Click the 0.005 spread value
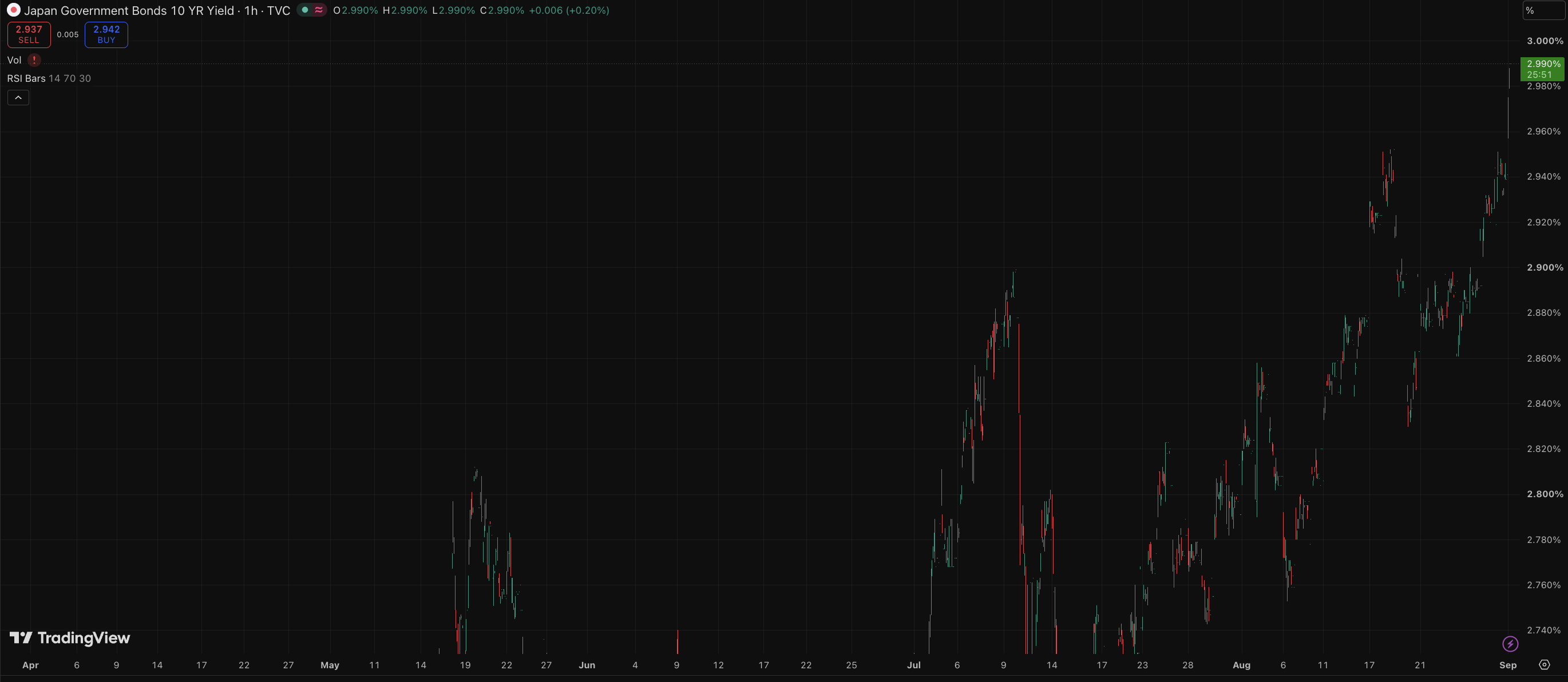Image resolution: width=1568 pixels, height=682 pixels. pos(68,35)
